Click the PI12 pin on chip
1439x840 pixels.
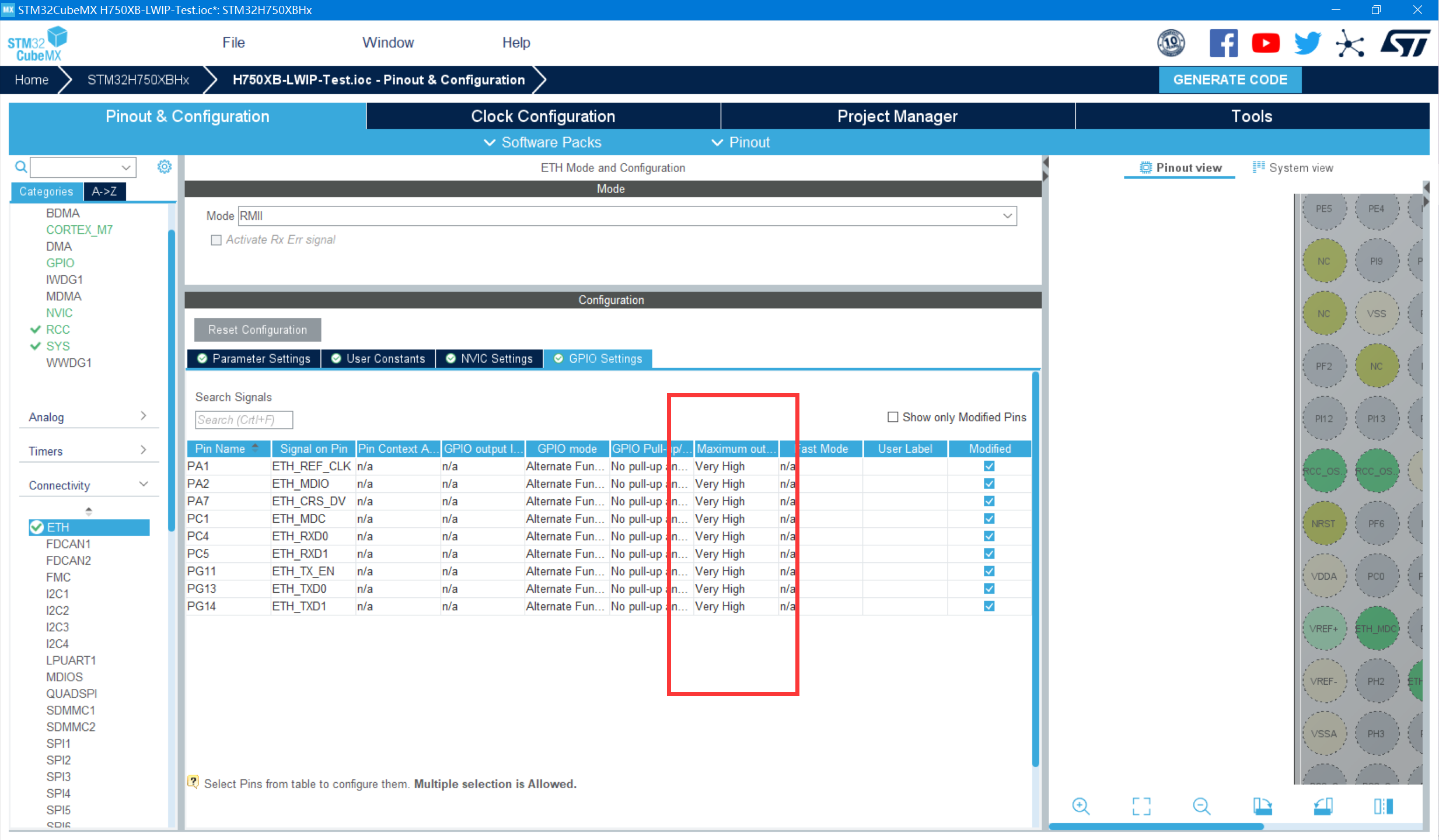(x=1323, y=418)
